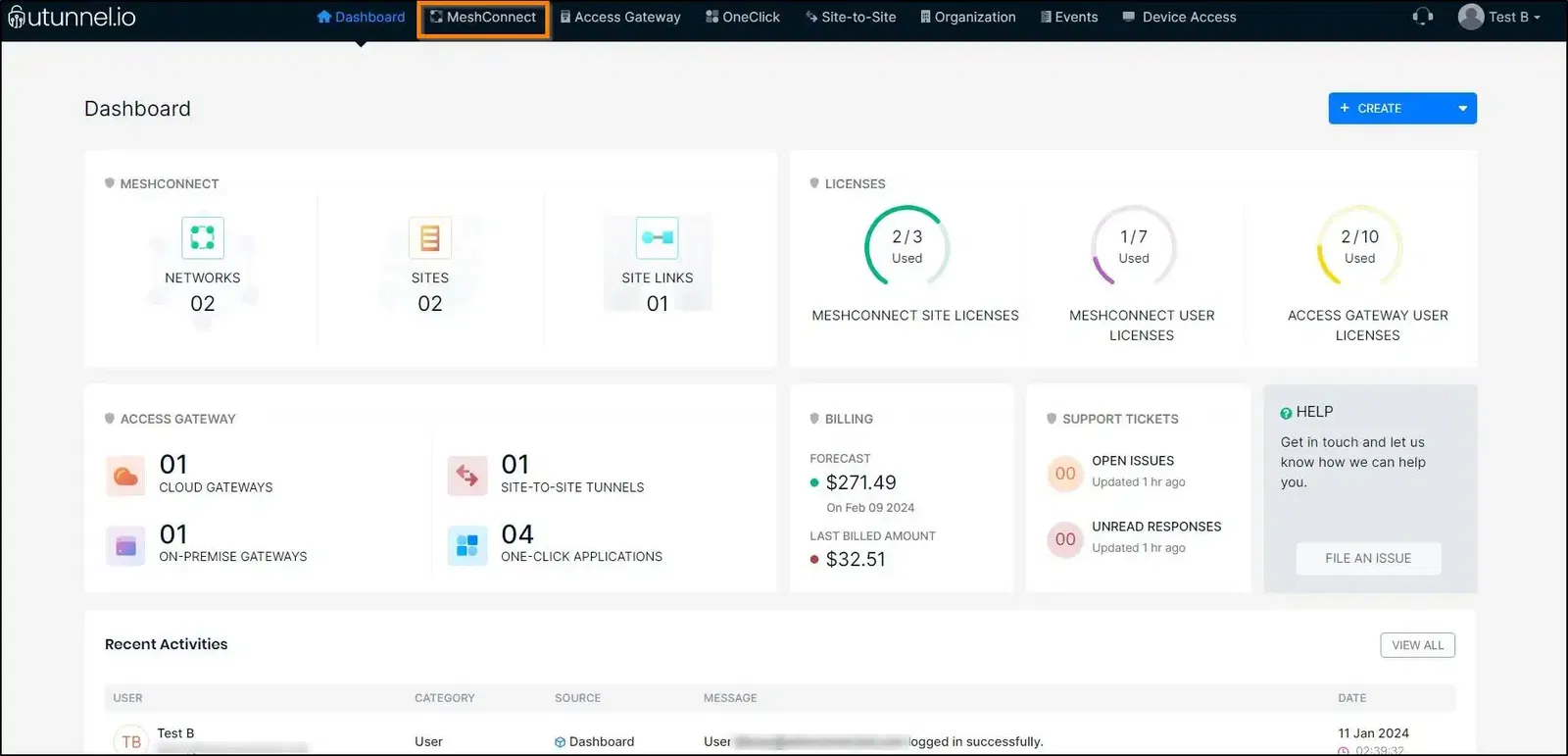Click the MESHCONNECT section marker icon

[110, 183]
